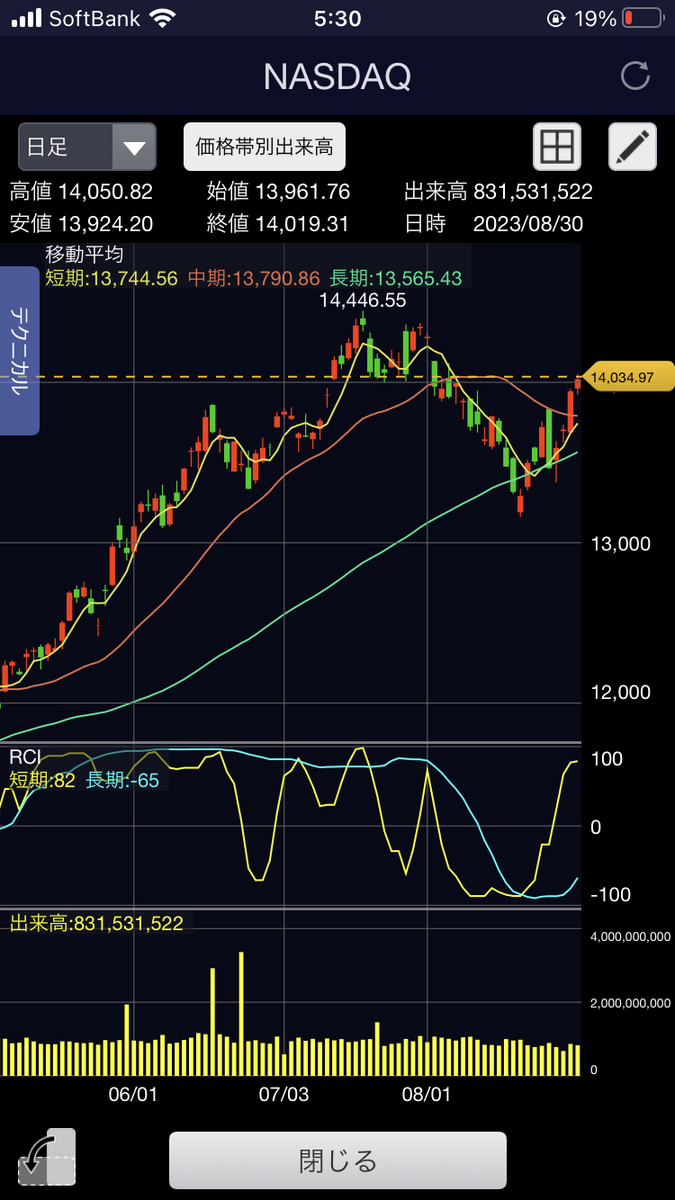Tap the 12,000 price axis label
This screenshot has height=1200, width=675.
[620, 692]
